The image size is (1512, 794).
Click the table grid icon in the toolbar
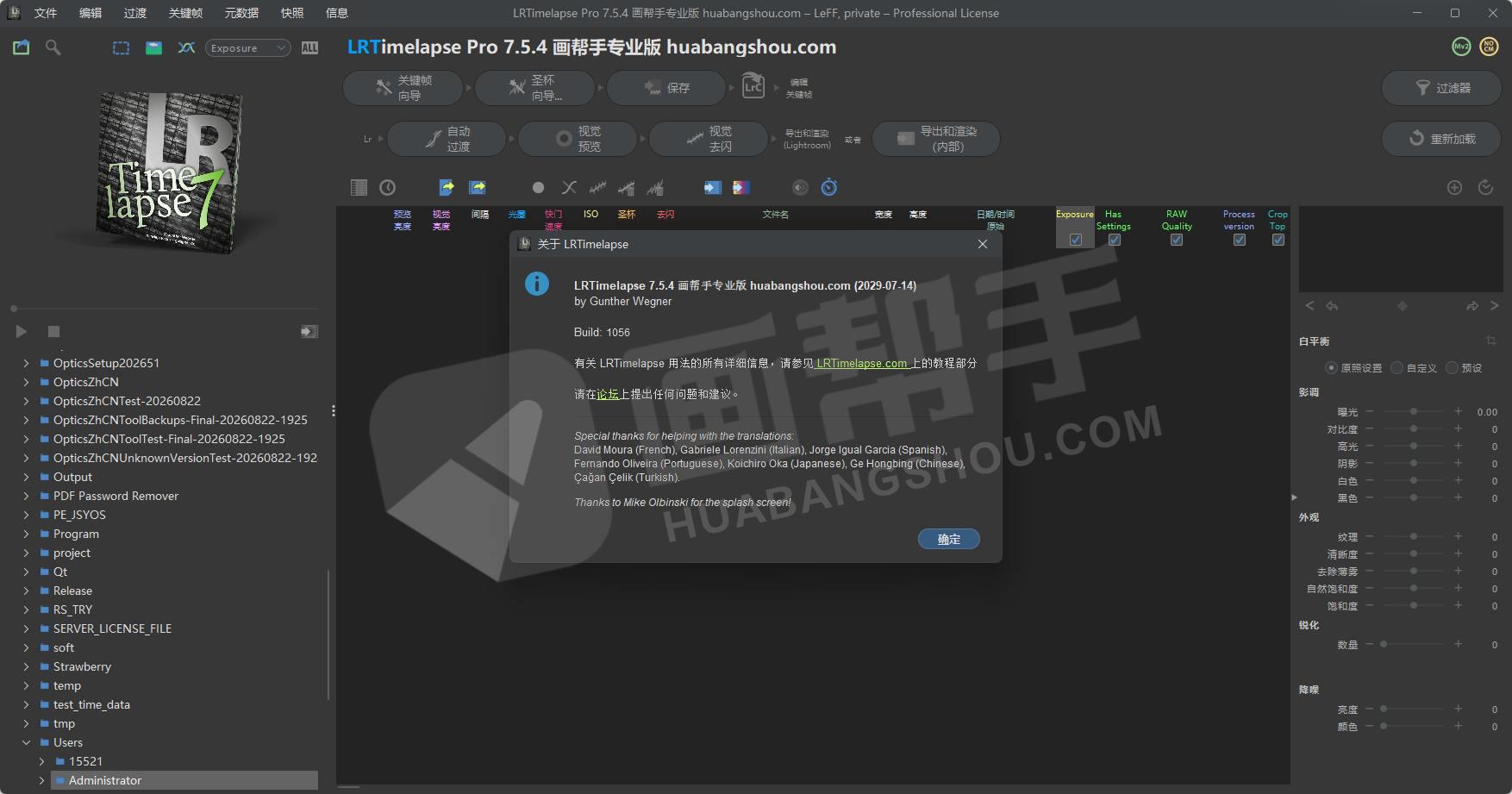359,187
